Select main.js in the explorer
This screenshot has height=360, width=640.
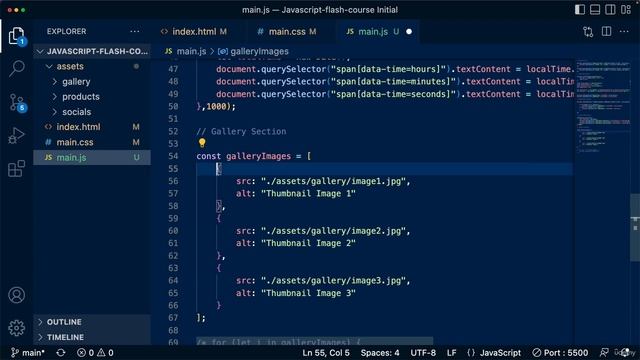(x=92, y=157)
